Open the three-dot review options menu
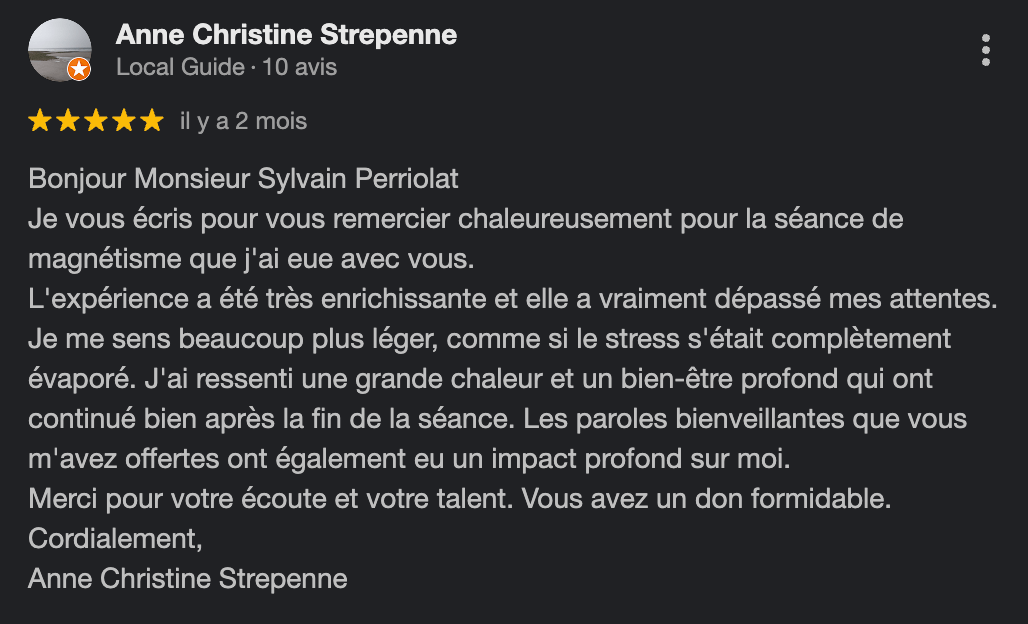 click(986, 49)
